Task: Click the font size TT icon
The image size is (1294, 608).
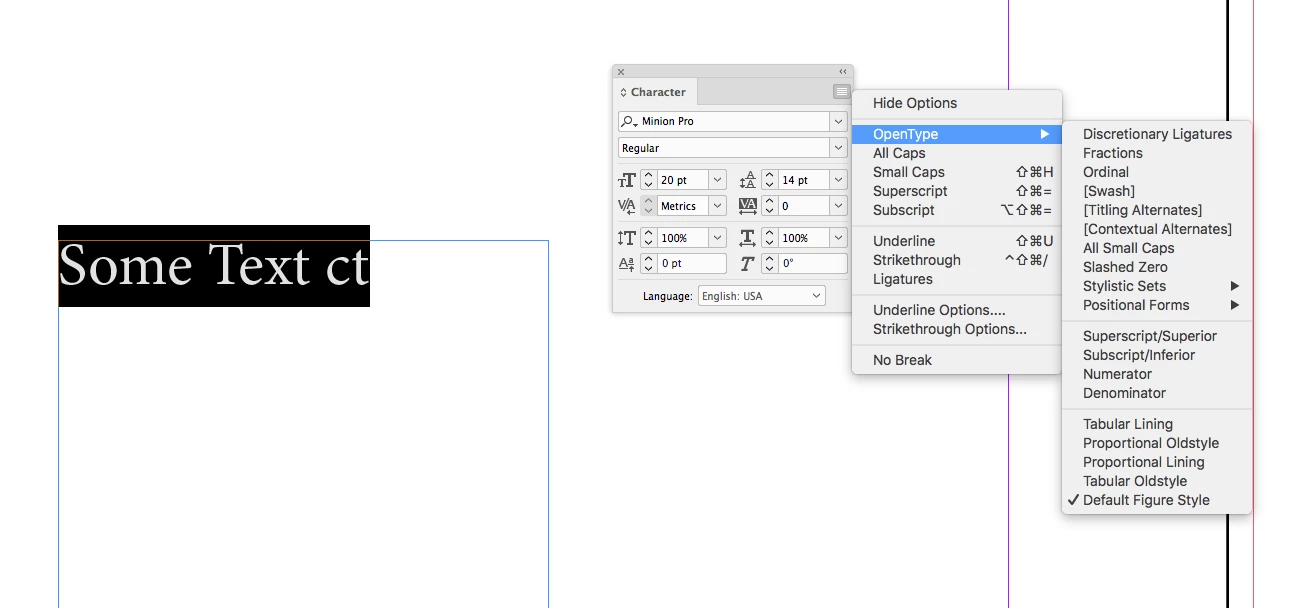Action: point(627,180)
